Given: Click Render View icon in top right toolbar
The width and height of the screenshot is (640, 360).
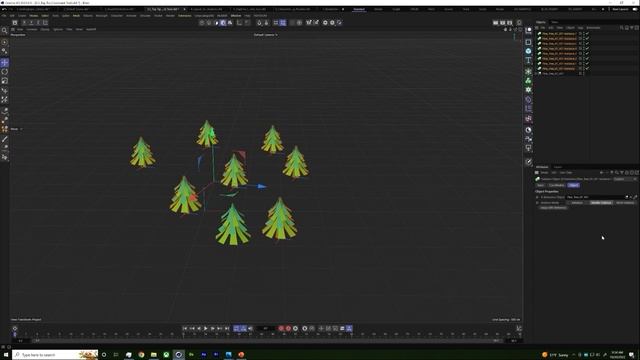Looking at the screenshot, I should tap(496, 23).
